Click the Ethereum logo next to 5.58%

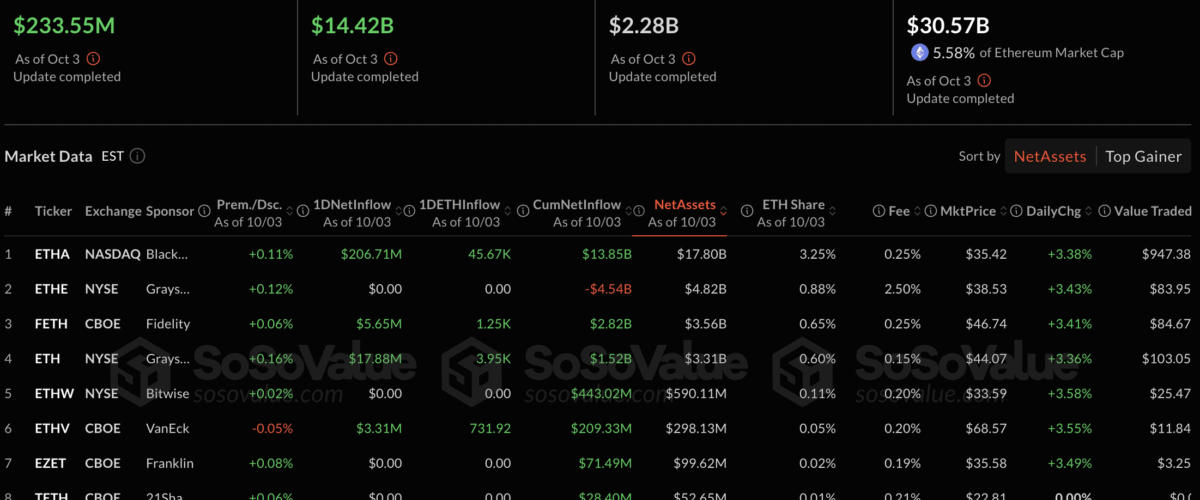point(919,52)
